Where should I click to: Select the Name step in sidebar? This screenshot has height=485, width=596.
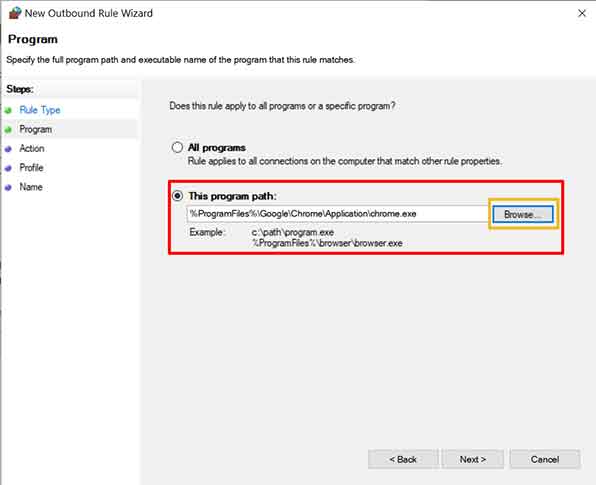pos(31,187)
